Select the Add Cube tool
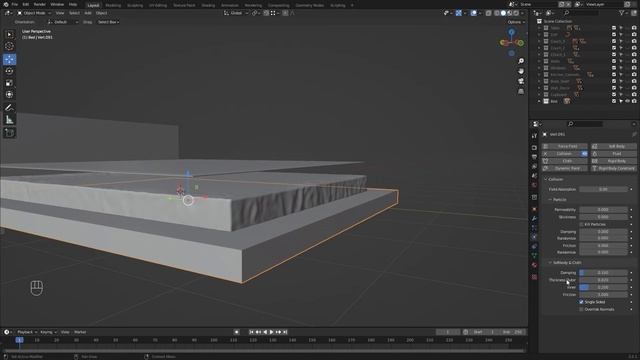Viewport: 640px width, 360px height. [x=9, y=133]
